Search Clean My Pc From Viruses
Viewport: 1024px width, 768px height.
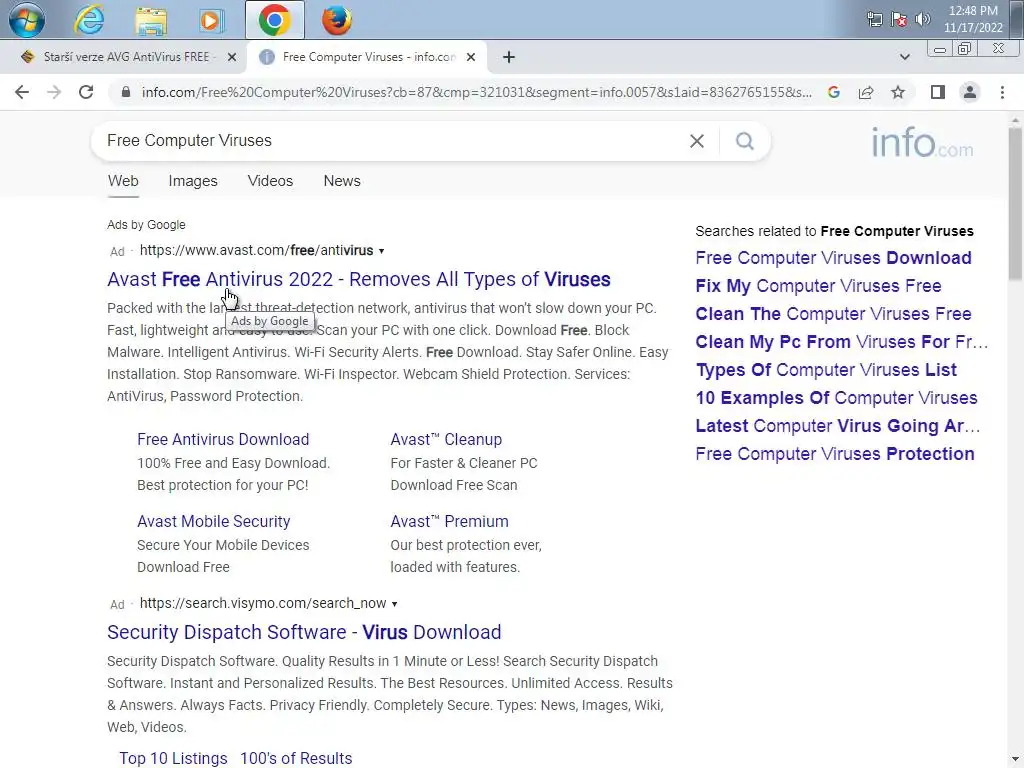click(x=841, y=342)
